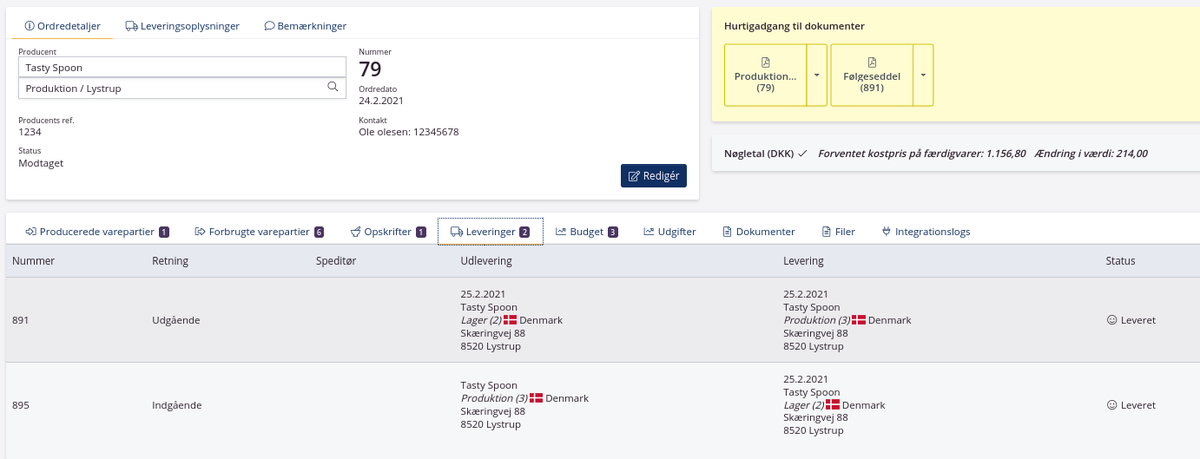Screen dimensions: 1200x459
Task: Click the Danish flag in row 895 Levering
Action: (833, 405)
